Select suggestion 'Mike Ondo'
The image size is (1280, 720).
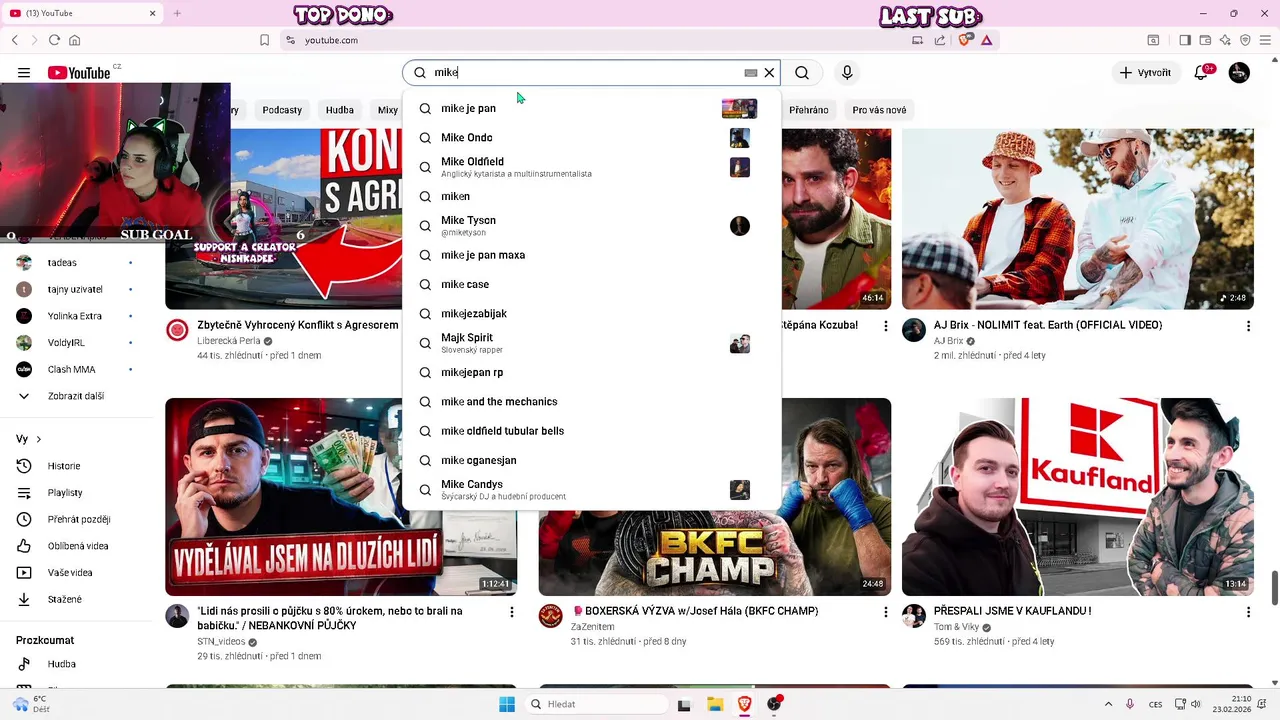tap(591, 138)
